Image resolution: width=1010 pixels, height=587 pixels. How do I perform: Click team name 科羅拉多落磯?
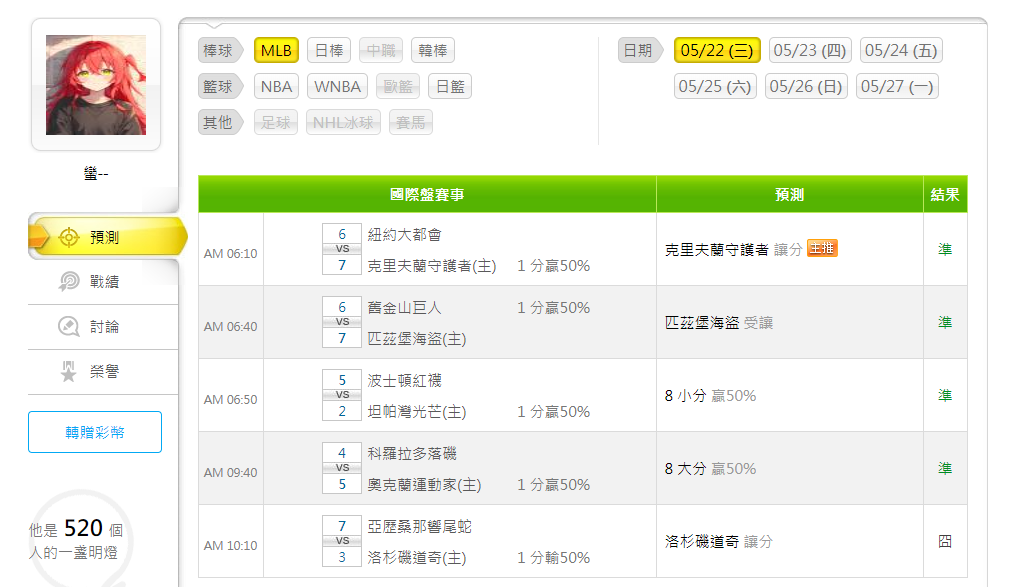tap(412, 453)
